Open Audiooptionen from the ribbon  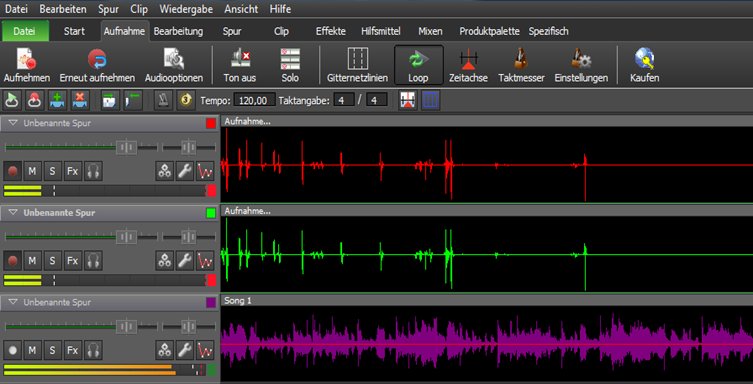point(174,65)
